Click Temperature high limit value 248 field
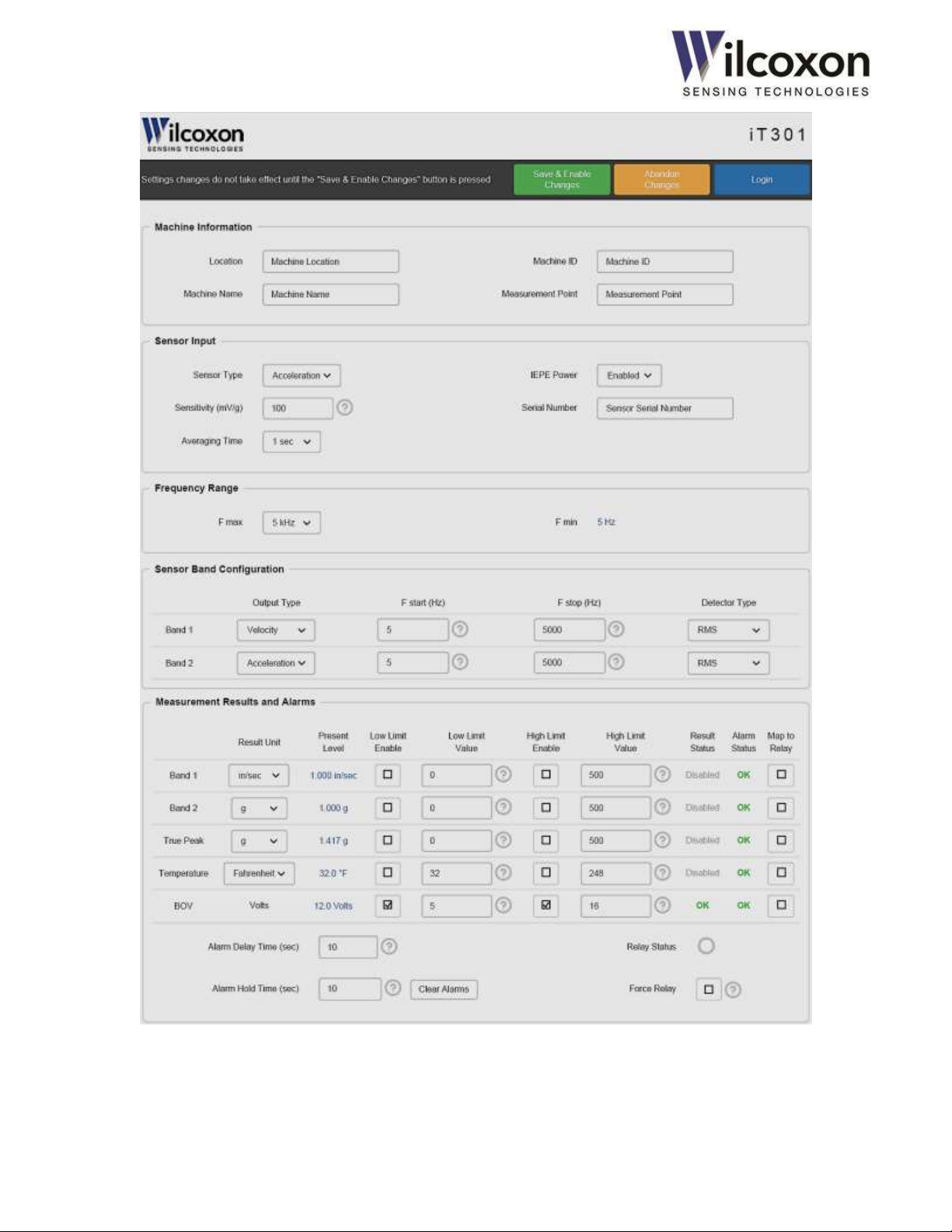Image resolution: width=952 pixels, height=1232 pixels. click(x=615, y=874)
